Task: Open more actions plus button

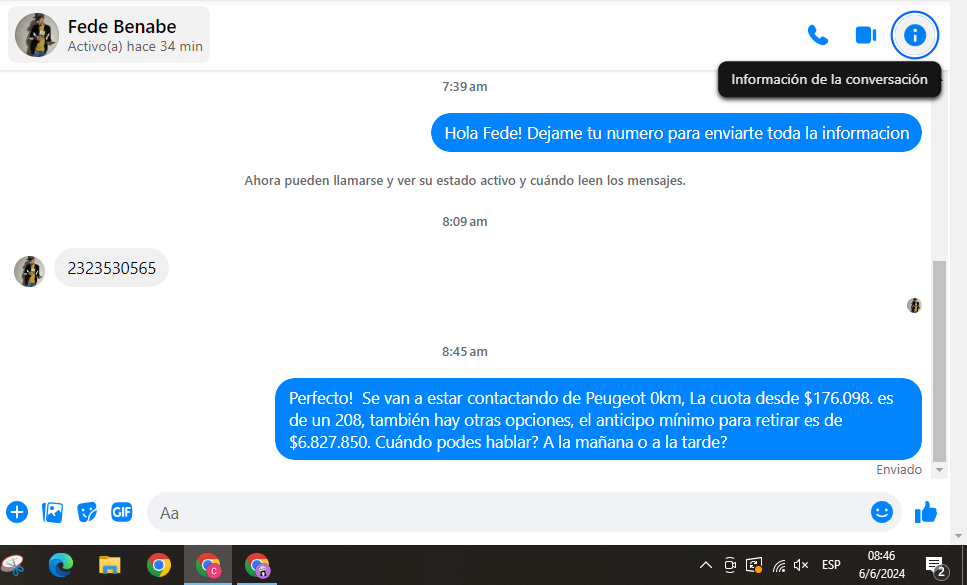Action: point(17,512)
